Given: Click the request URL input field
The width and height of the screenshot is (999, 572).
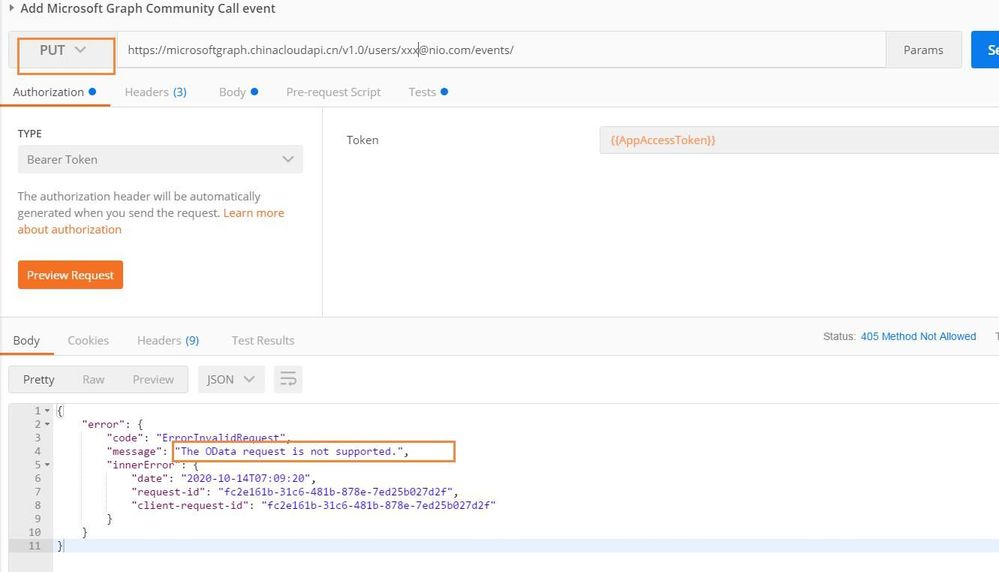Looking at the screenshot, I should [501, 50].
